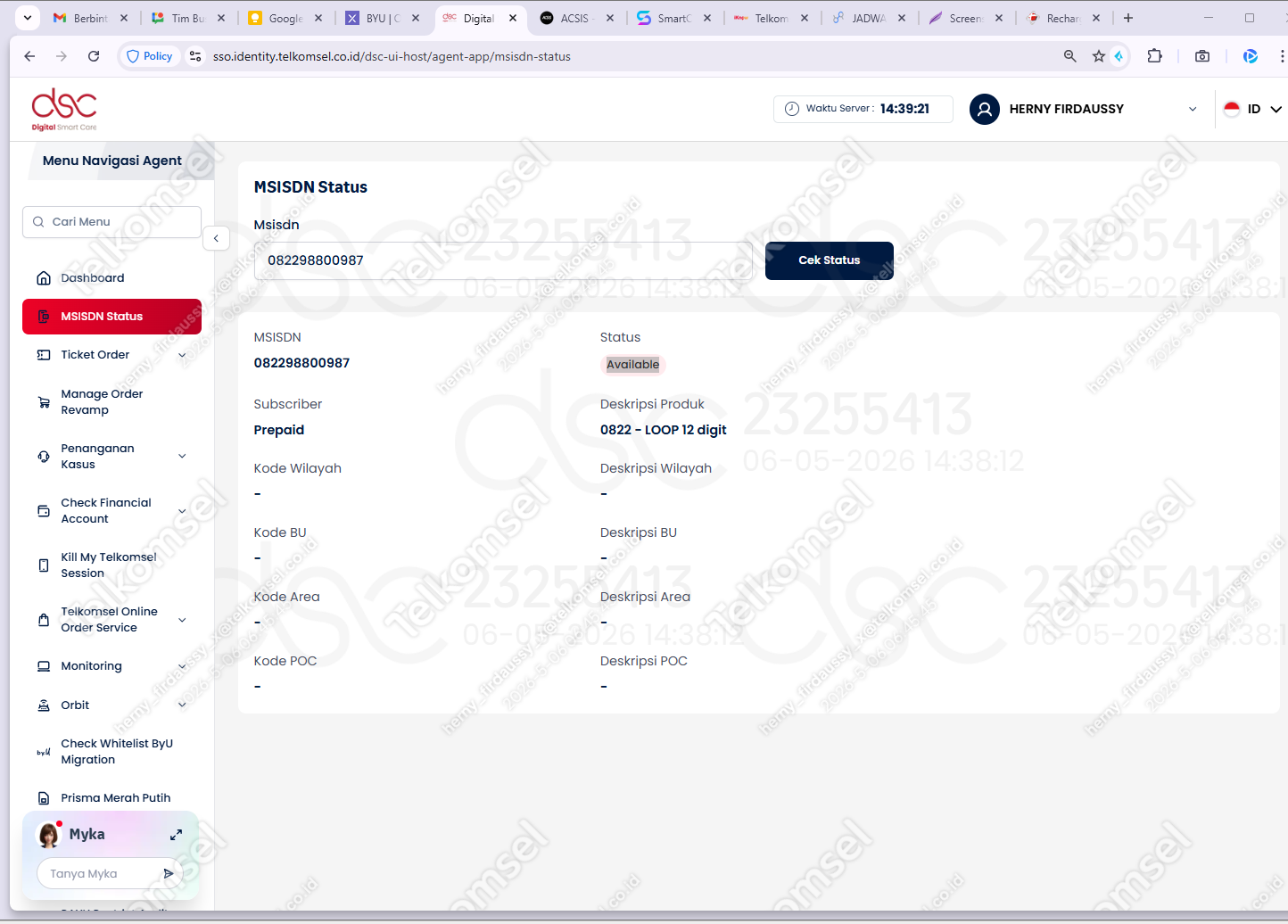Switch to the JADWAL browser tab
Screen dimensions: 1288x924
pos(868,18)
